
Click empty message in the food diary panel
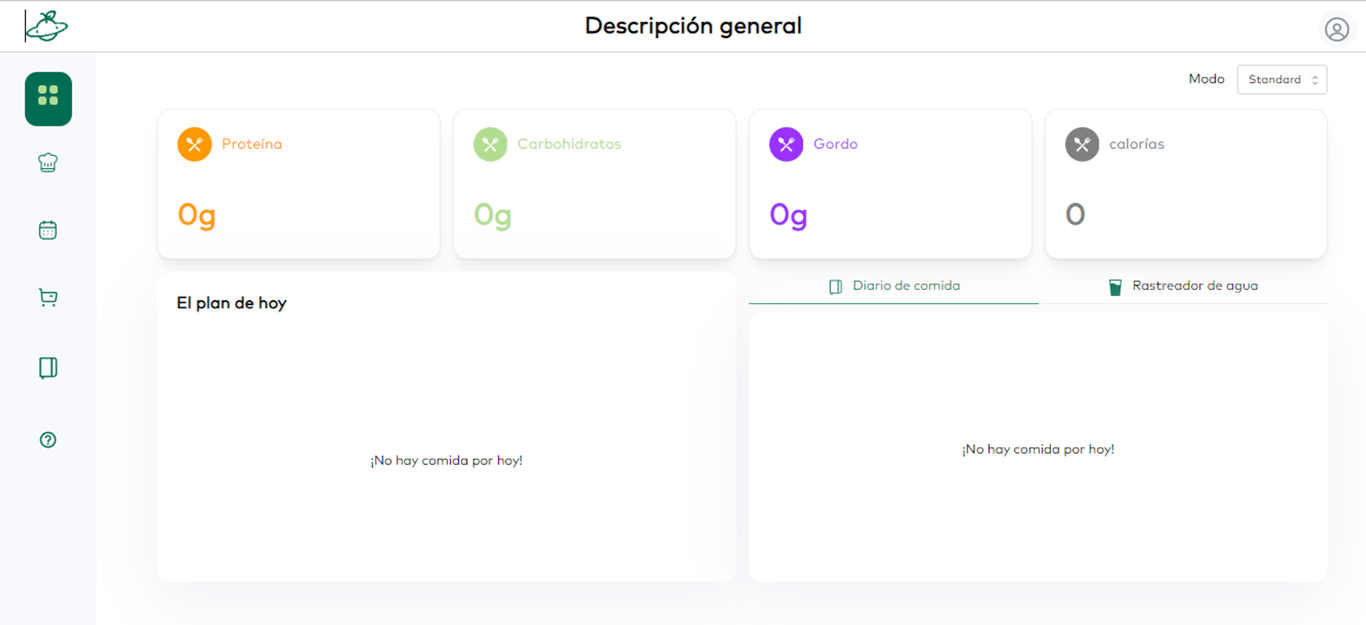[x=1038, y=450]
